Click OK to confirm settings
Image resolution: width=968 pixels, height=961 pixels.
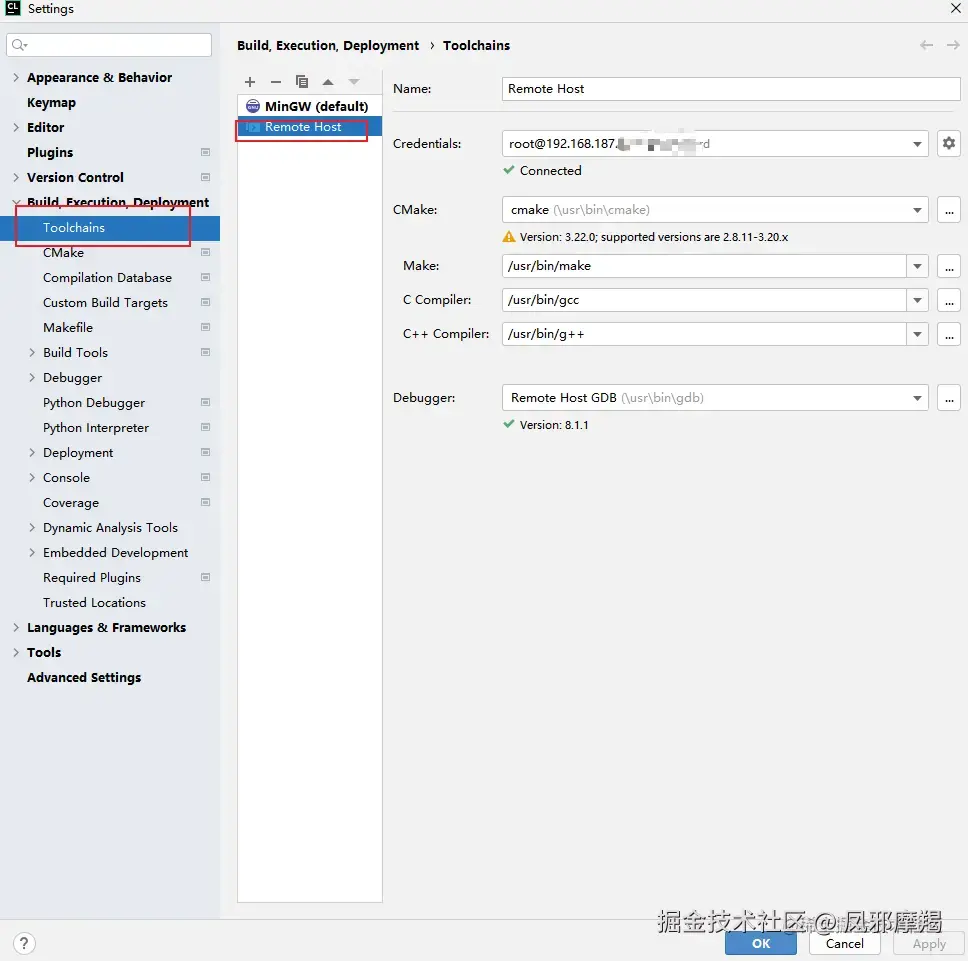point(761,944)
